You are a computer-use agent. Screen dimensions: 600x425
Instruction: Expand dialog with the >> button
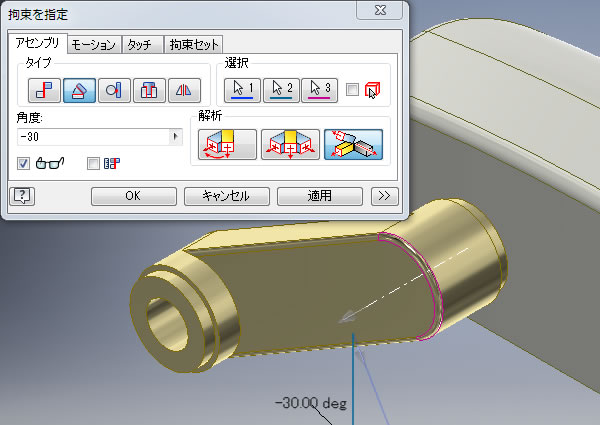click(x=385, y=196)
